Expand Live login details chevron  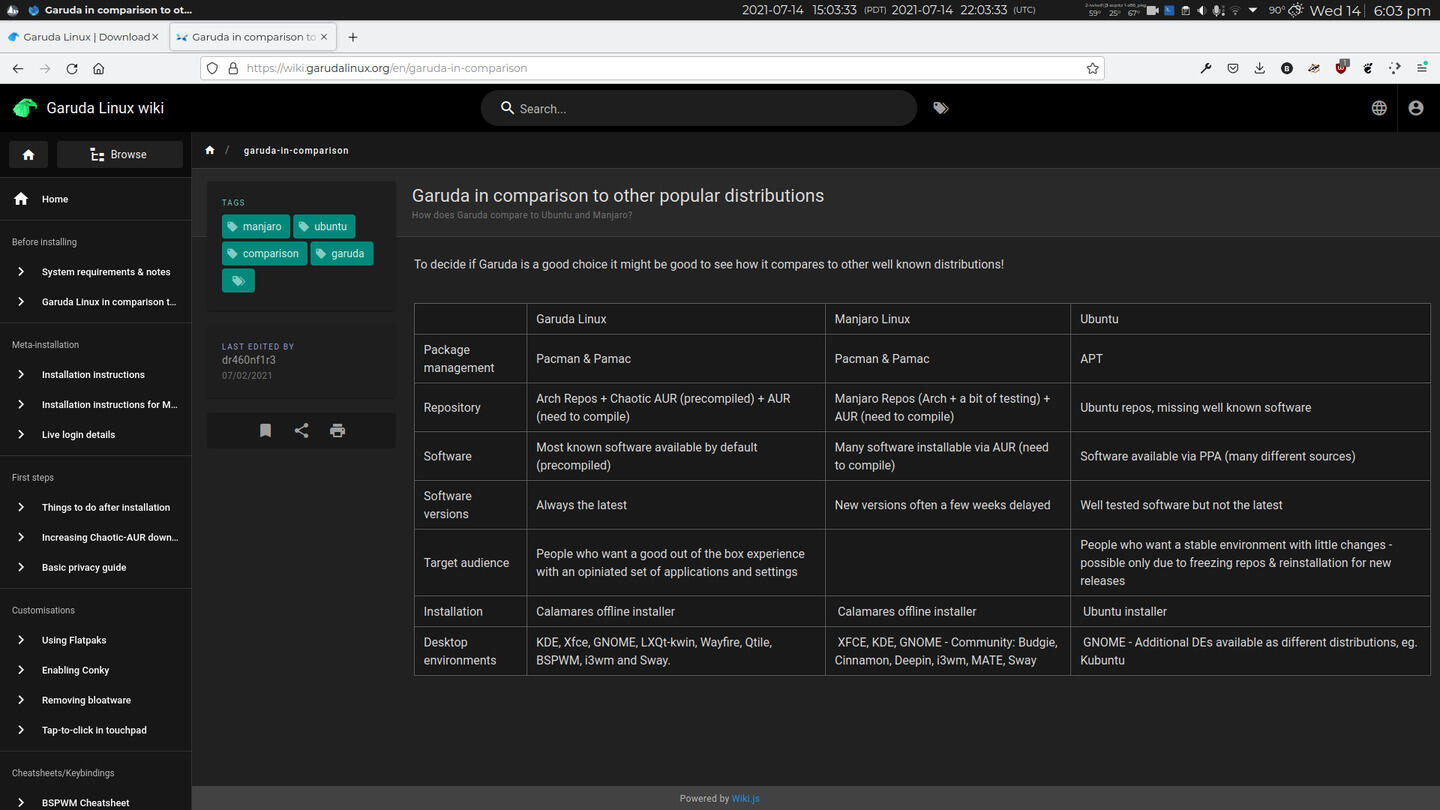21,435
